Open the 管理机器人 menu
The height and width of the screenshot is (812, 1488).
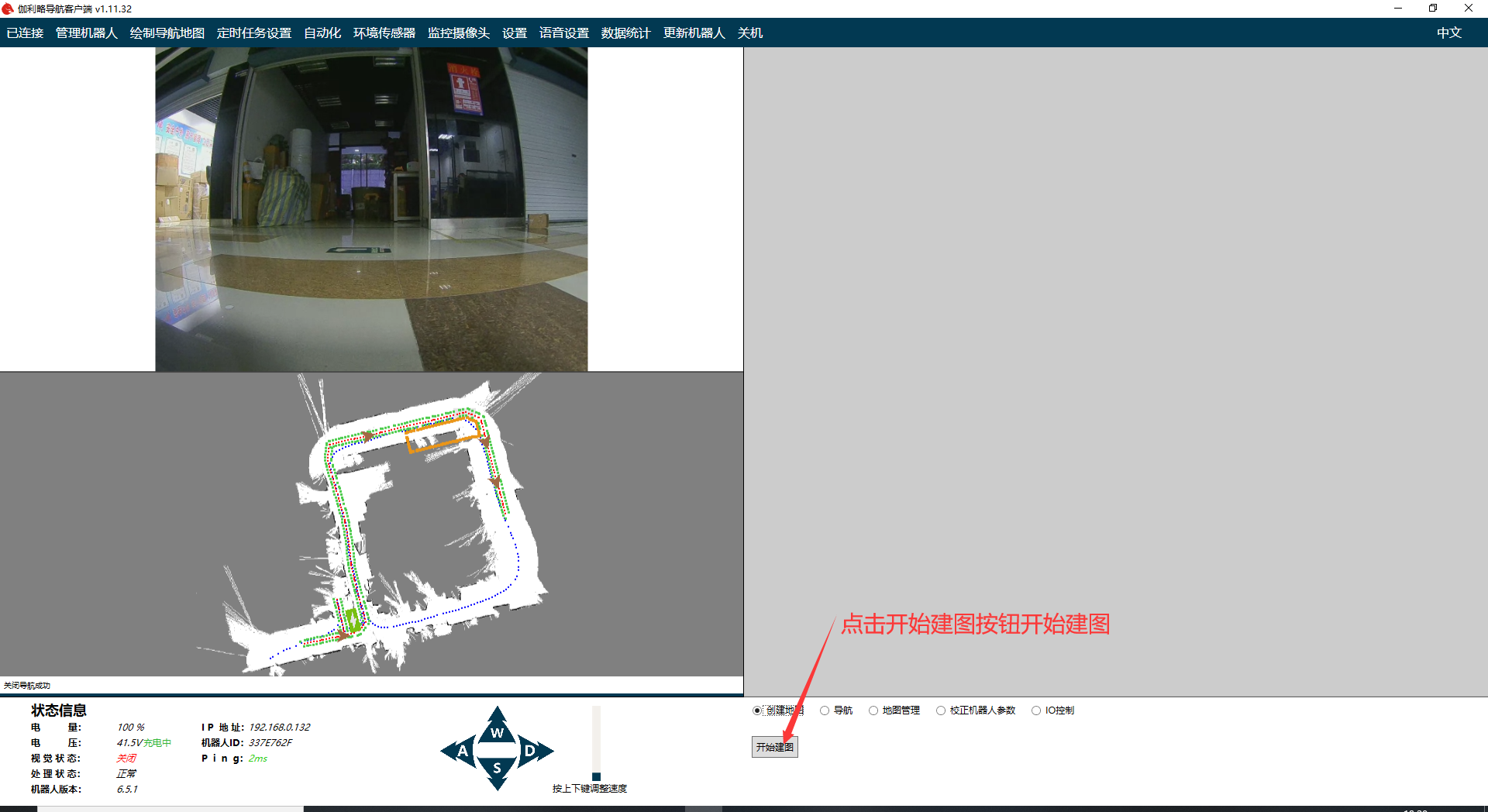(86, 33)
